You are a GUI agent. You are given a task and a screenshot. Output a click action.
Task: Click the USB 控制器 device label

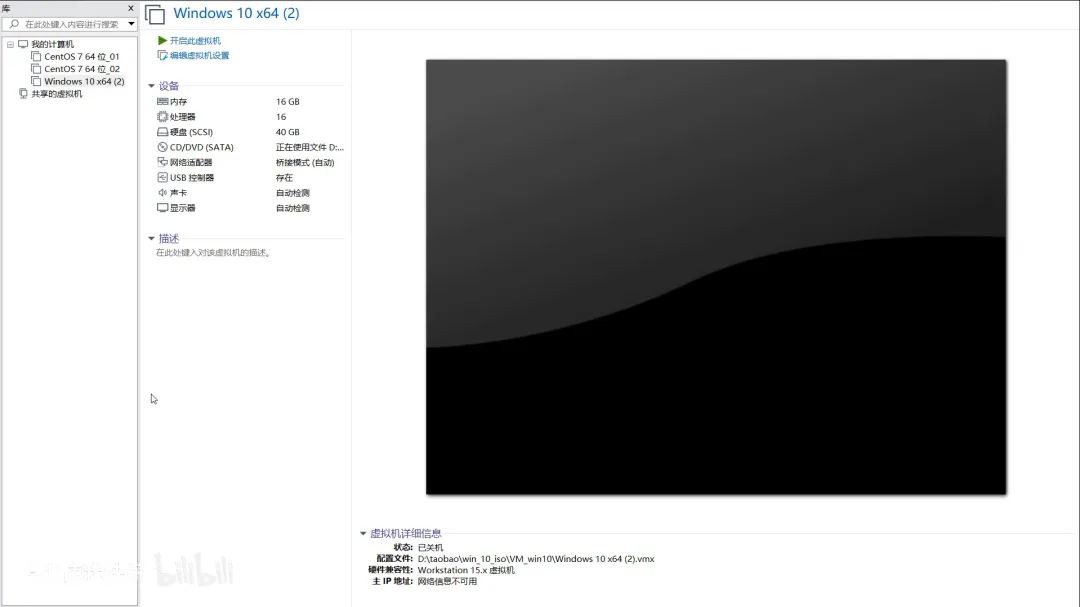click(192, 178)
